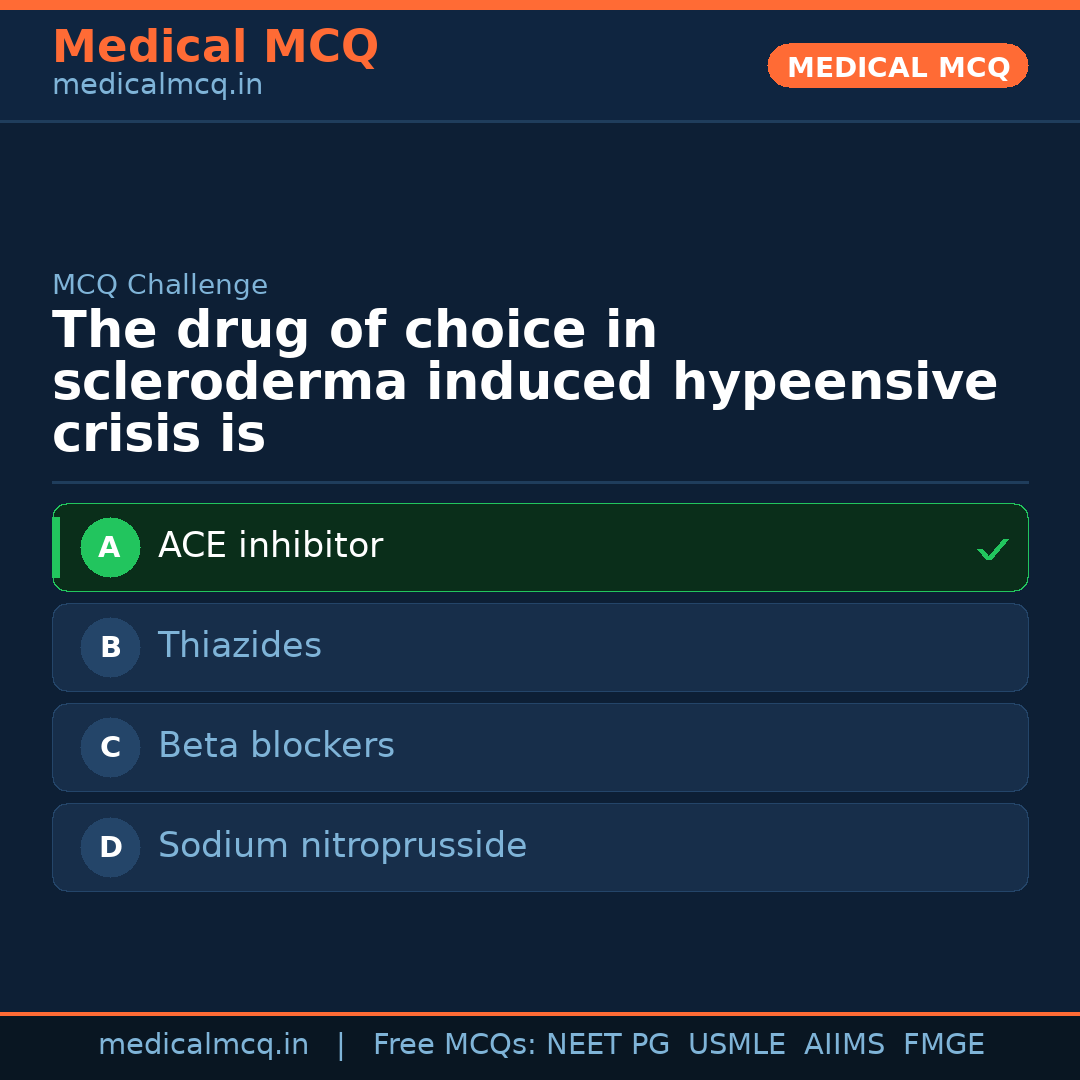
Task: Click the MCQ Challenge label
Action: pos(160,285)
